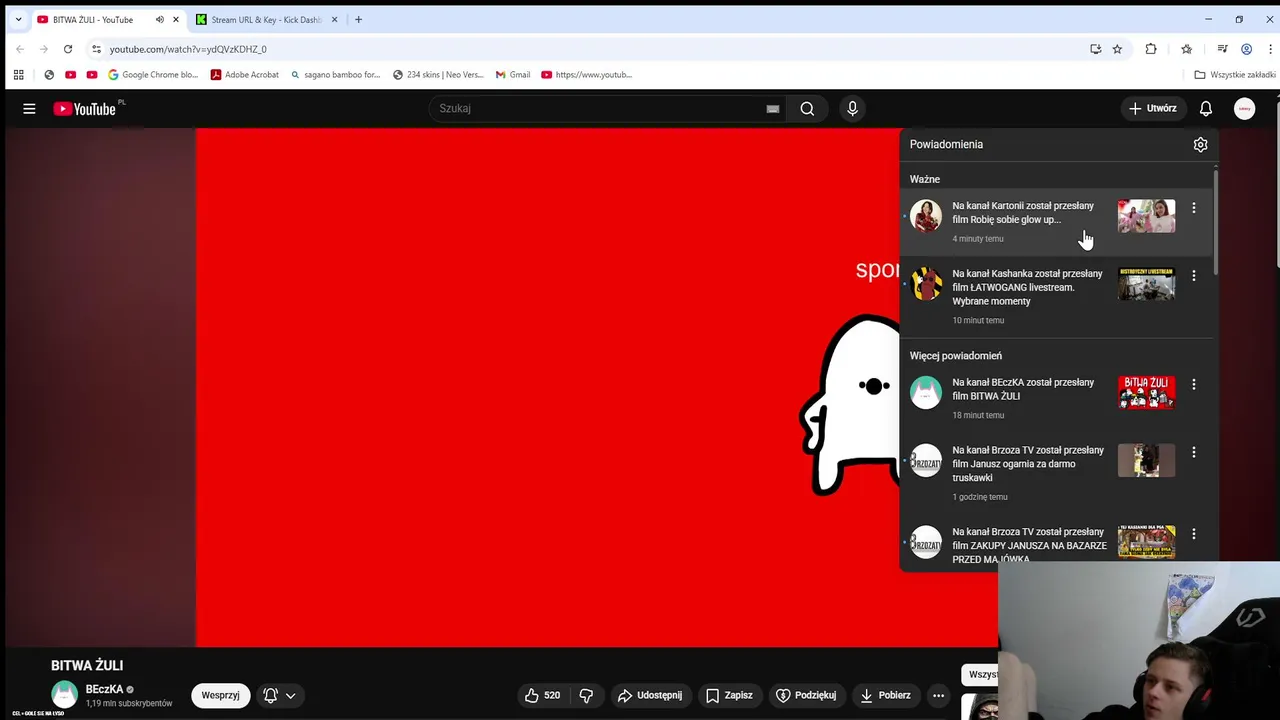Mute the BITWA ŻULI tab audio
Image resolution: width=1280 pixels, height=720 pixels.
[159, 19]
